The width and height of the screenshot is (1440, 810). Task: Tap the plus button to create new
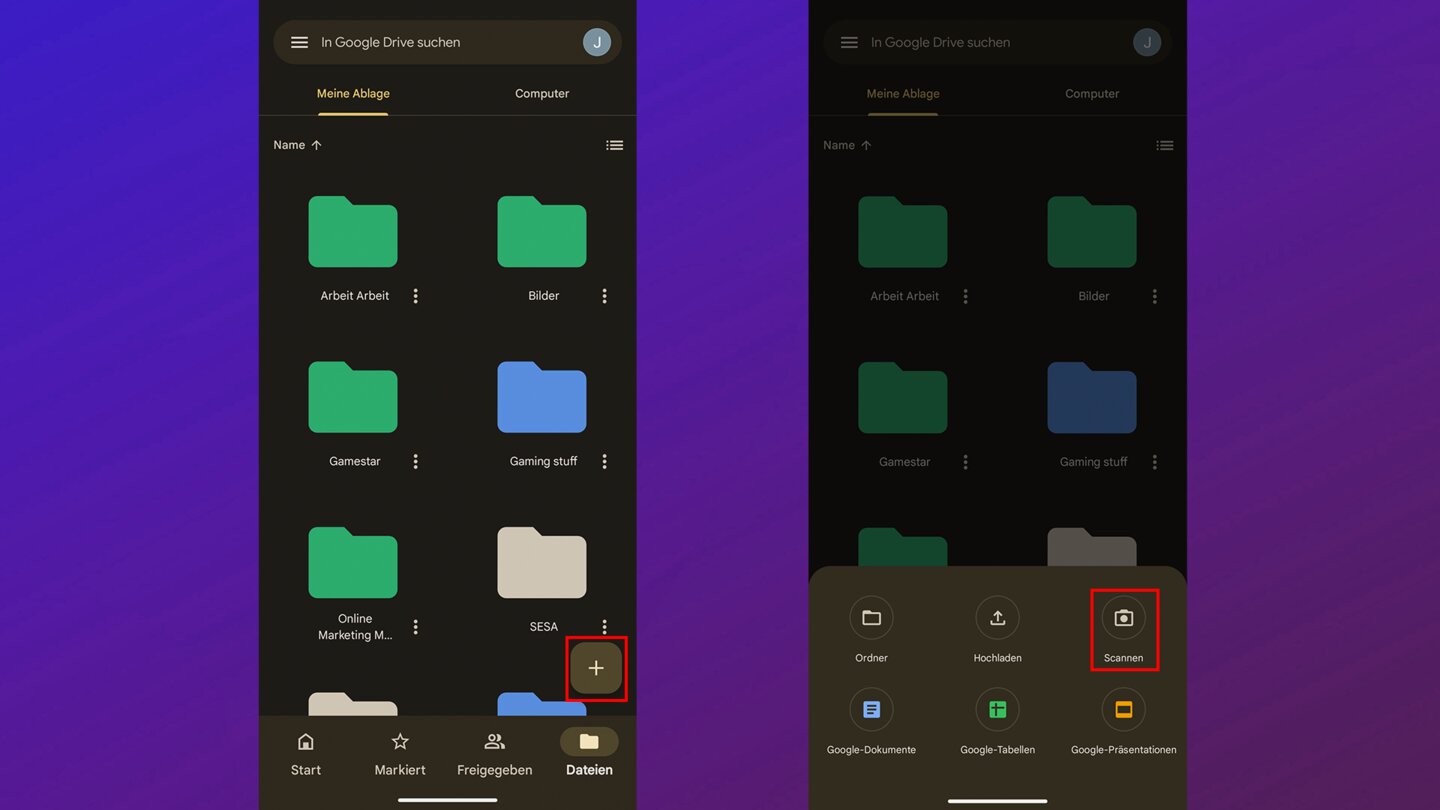pos(596,668)
